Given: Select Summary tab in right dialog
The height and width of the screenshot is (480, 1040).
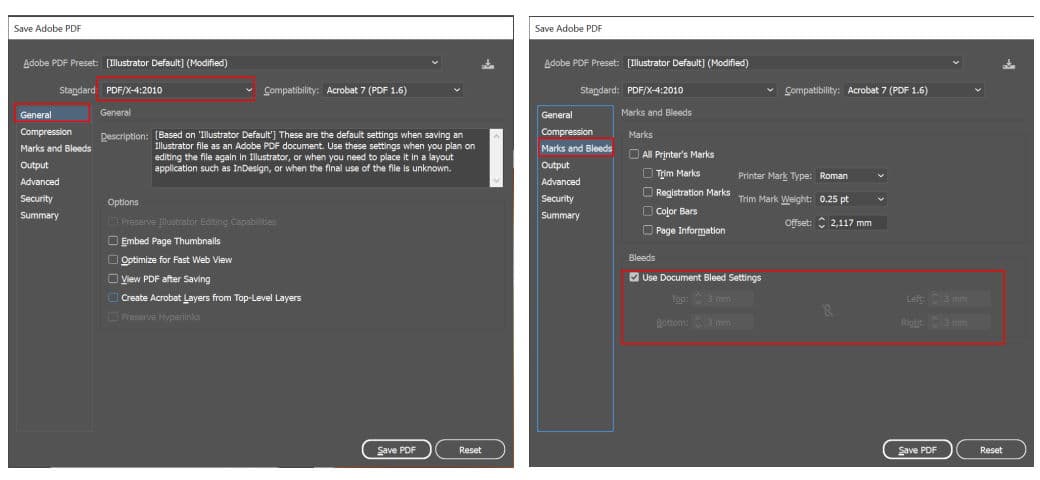Looking at the screenshot, I should [x=560, y=215].
